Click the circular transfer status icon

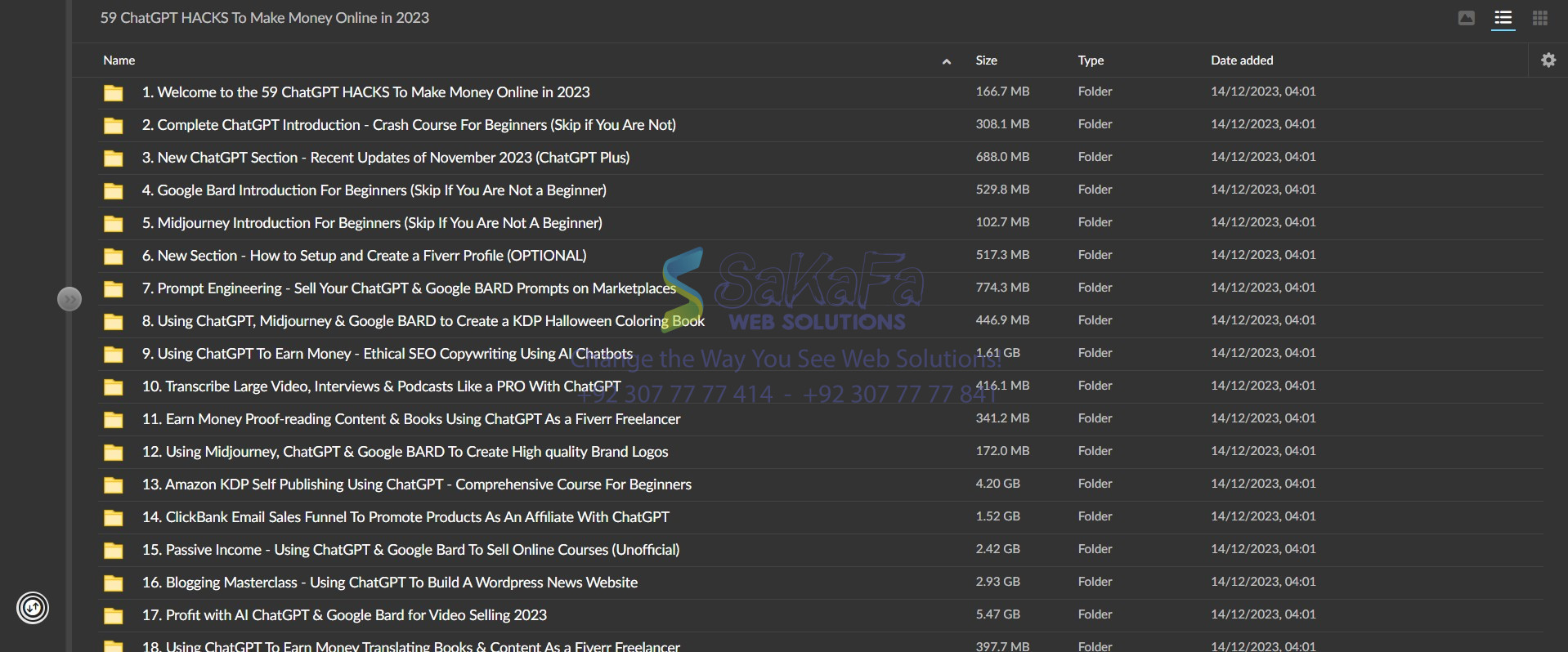pos(33,608)
